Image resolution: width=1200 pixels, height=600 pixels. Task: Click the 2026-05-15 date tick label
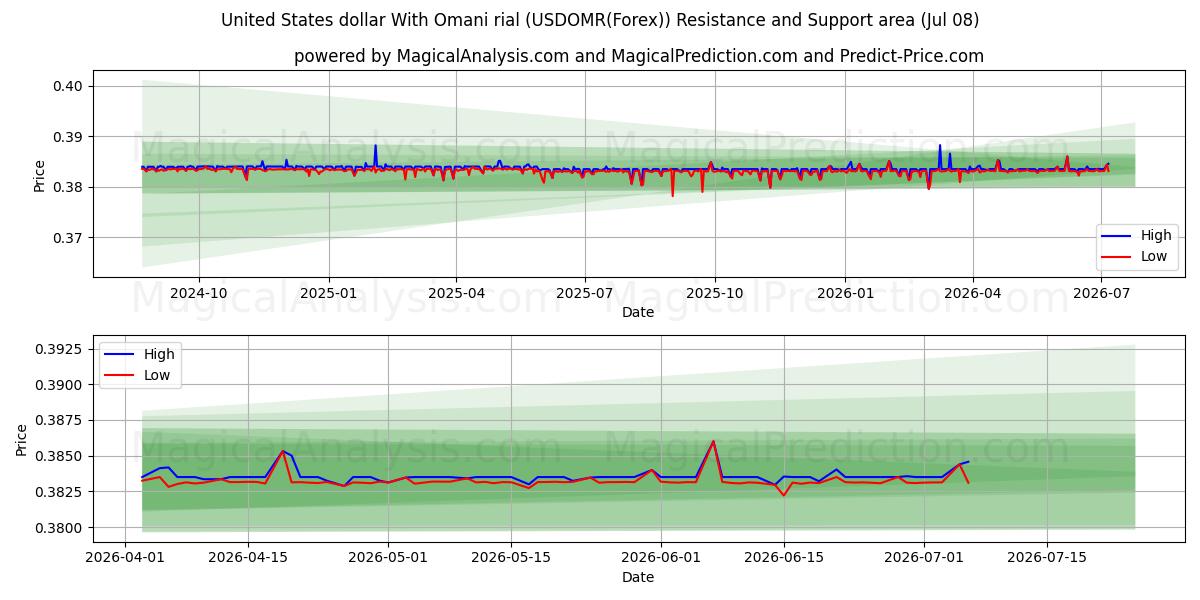coord(512,559)
